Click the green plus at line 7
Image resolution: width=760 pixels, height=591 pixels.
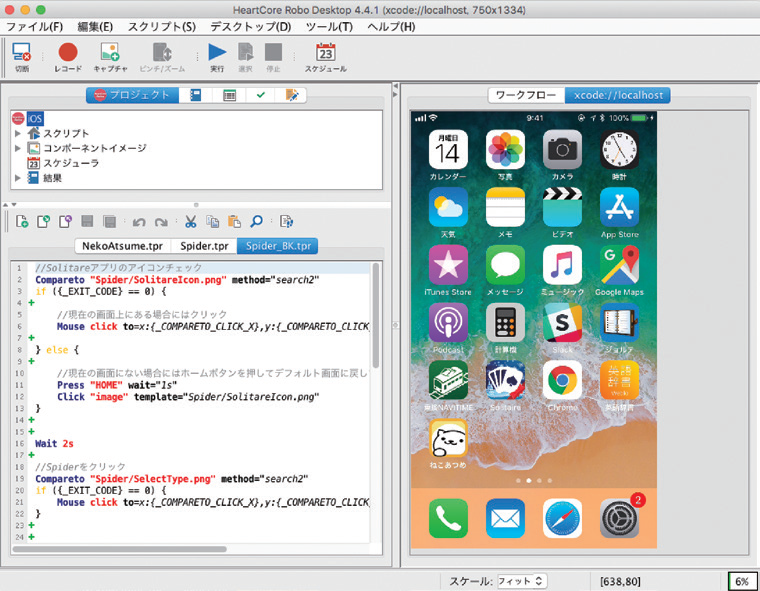[x=32, y=338]
